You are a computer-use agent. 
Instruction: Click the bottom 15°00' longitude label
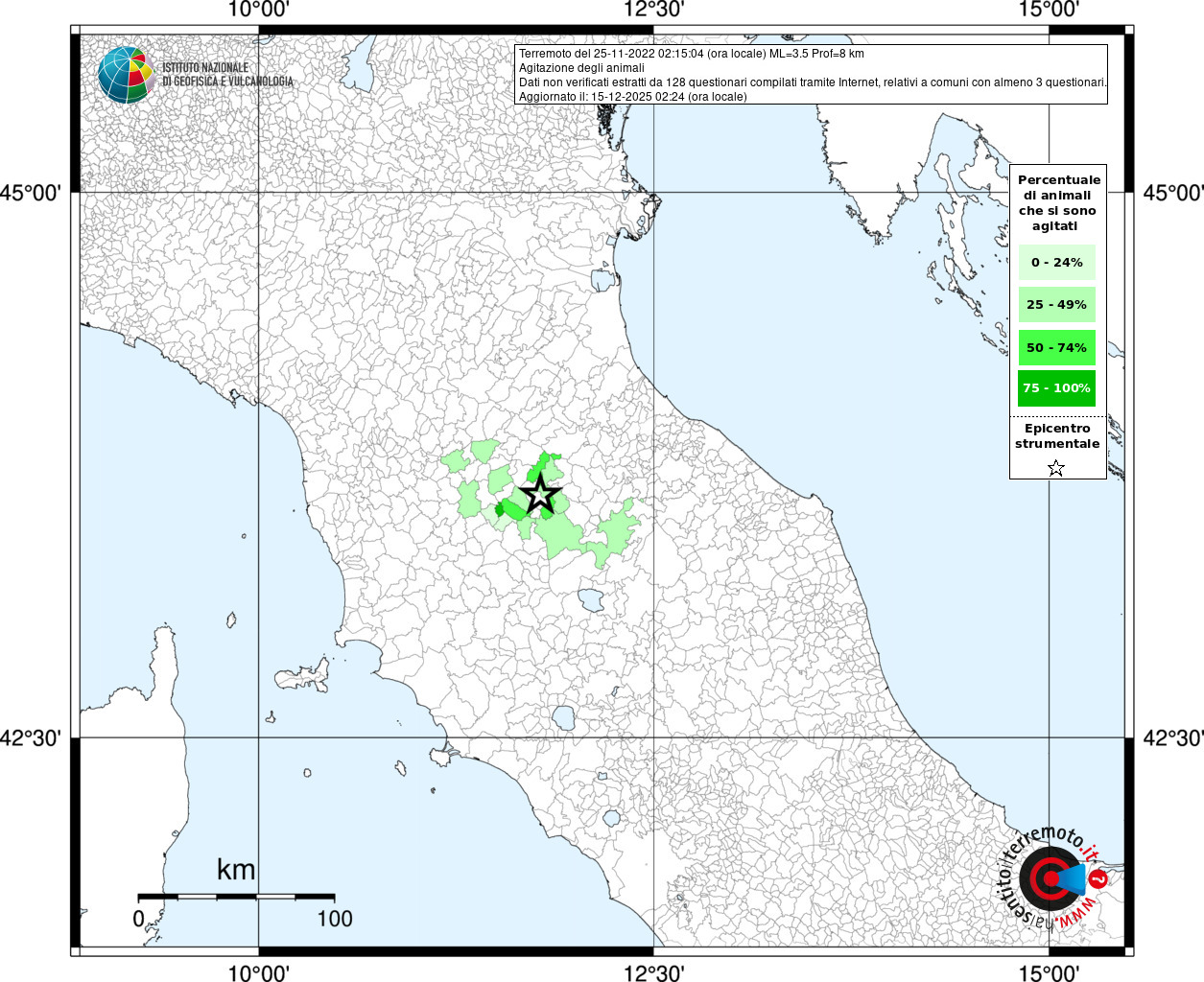[x=1050, y=972]
